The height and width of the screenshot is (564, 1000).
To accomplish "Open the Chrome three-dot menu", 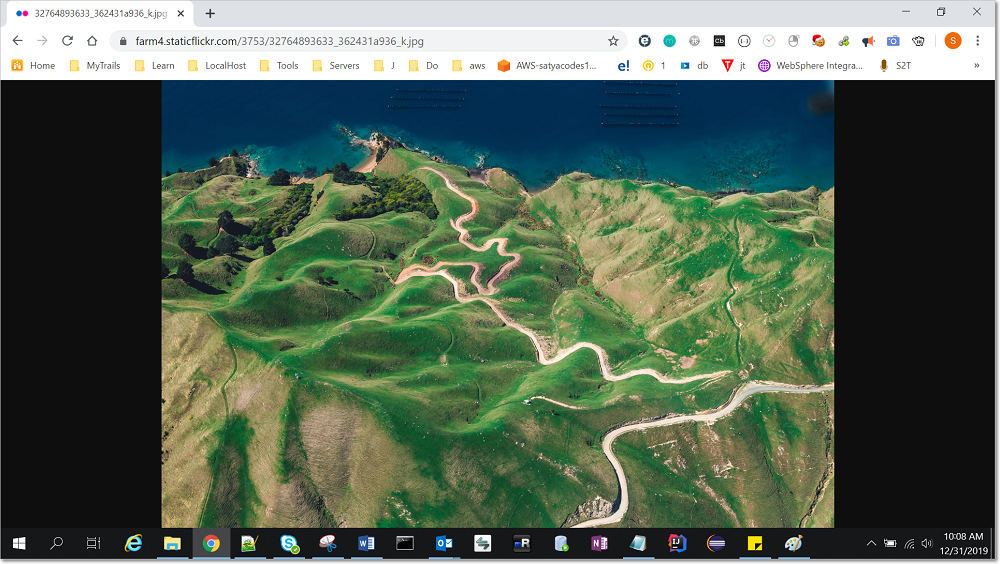I will [977, 41].
